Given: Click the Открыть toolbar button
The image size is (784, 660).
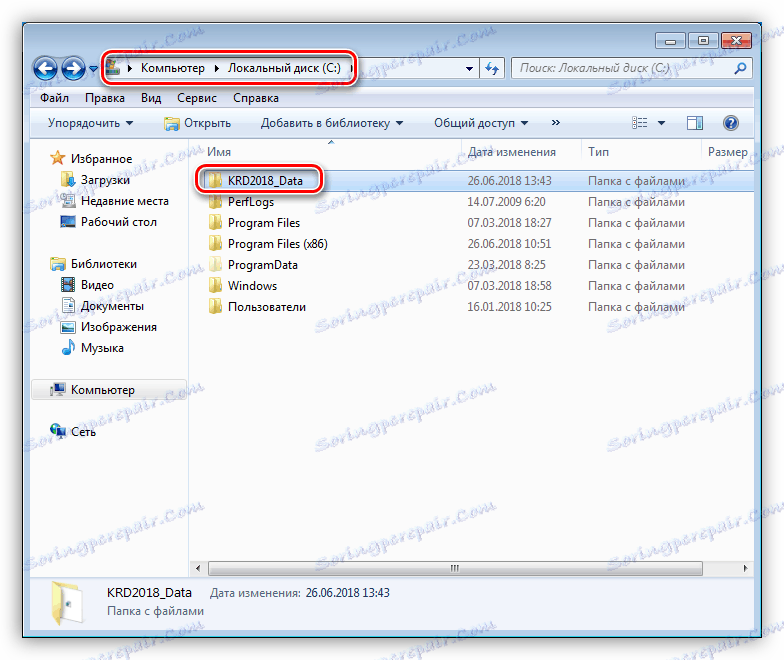Looking at the screenshot, I should pyautogui.click(x=198, y=123).
